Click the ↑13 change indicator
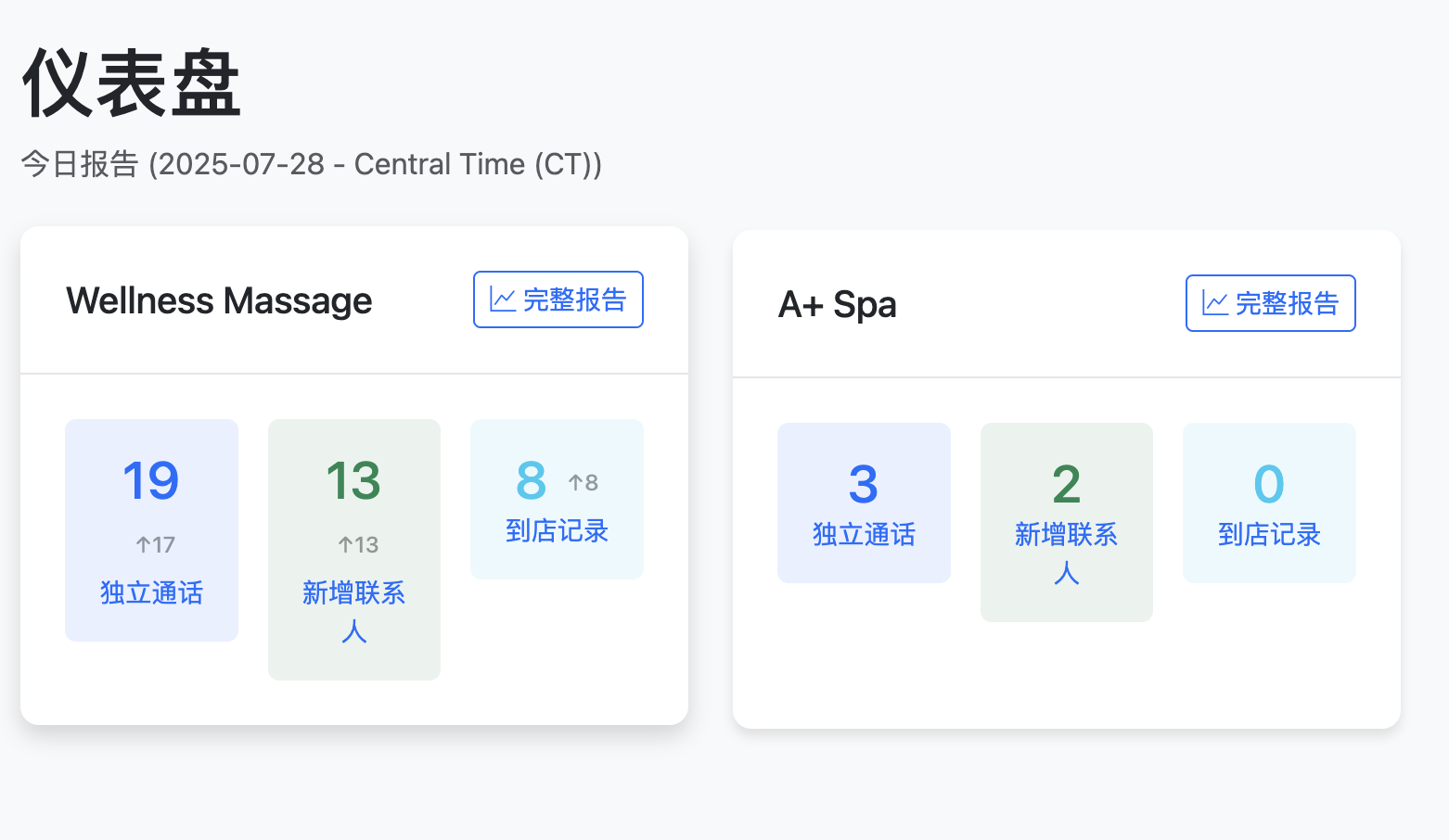The height and width of the screenshot is (840, 1449). pyautogui.click(x=358, y=544)
